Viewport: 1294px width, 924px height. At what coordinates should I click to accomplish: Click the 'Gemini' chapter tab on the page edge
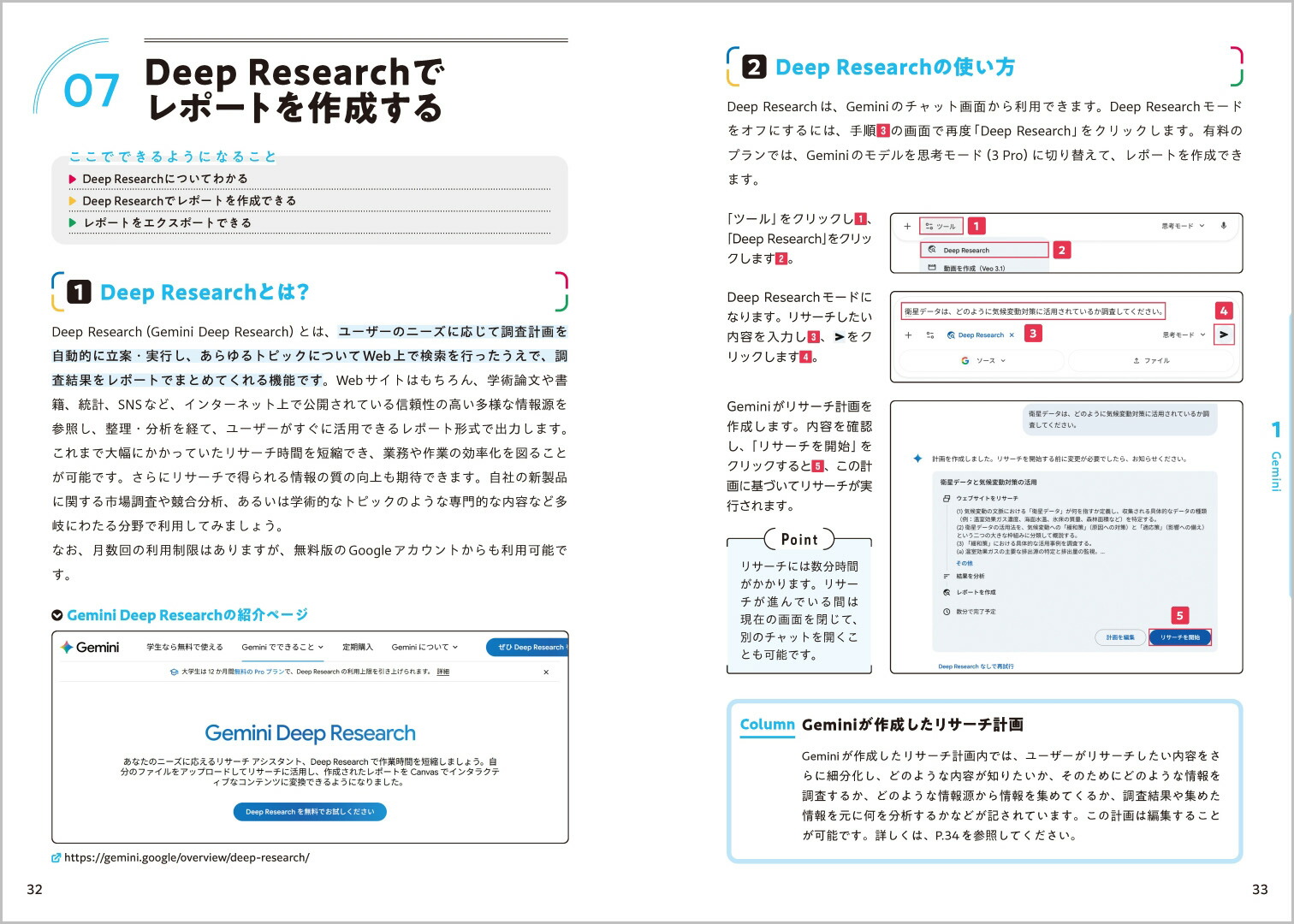click(x=1275, y=471)
